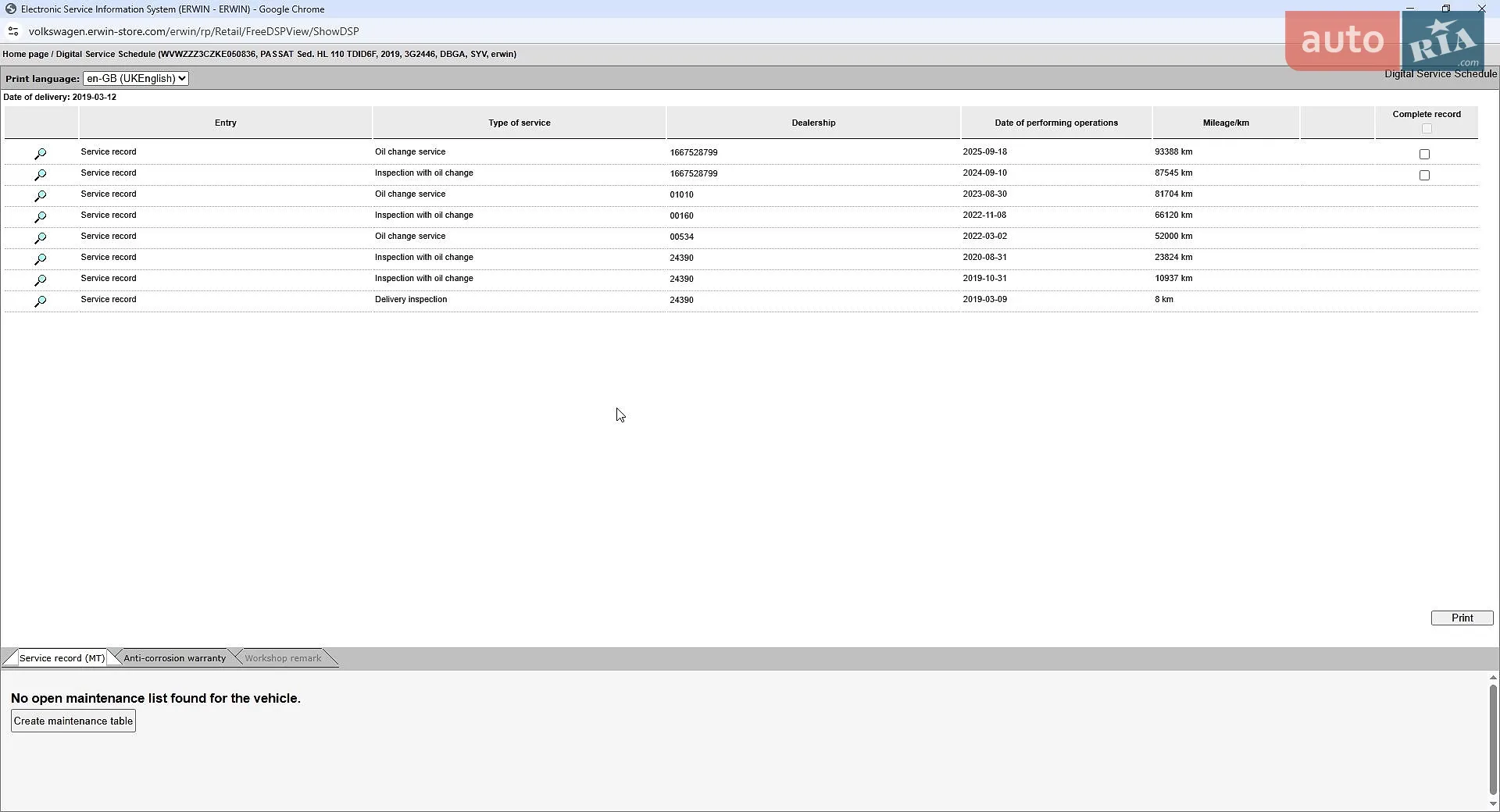
Task: Select the '66120 km' mileage cell
Action: pyautogui.click(x=1173, y=215)
